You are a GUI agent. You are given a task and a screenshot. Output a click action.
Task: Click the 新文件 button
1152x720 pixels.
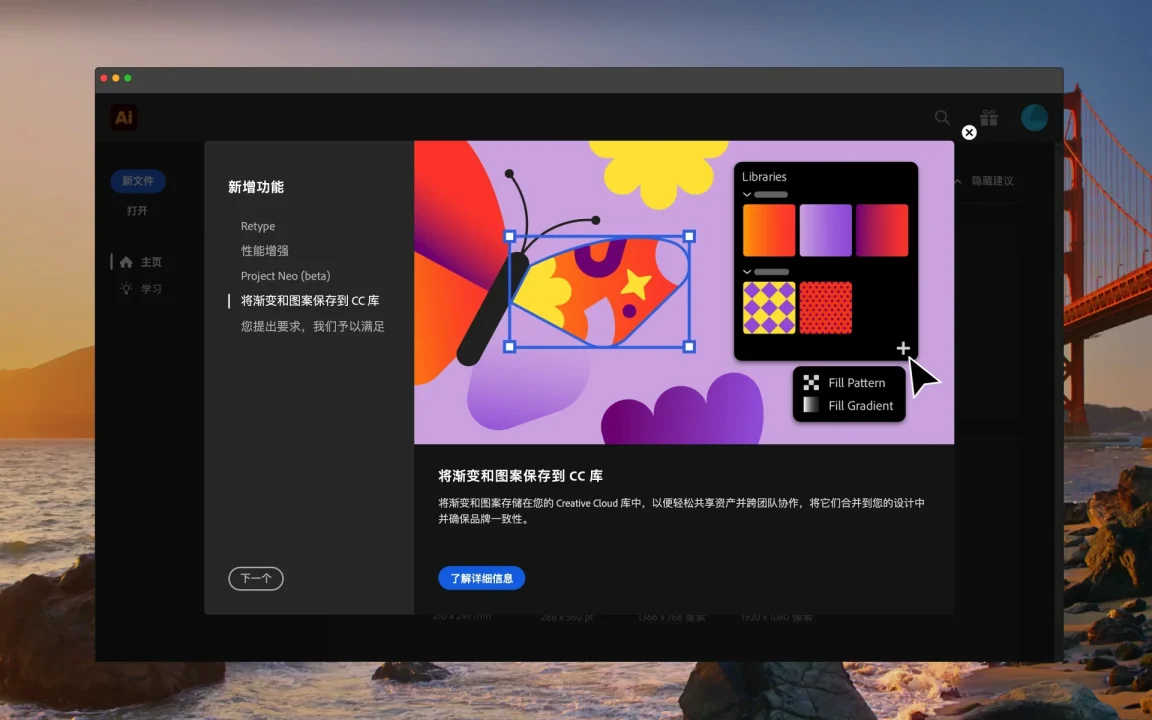coord(138,181)
